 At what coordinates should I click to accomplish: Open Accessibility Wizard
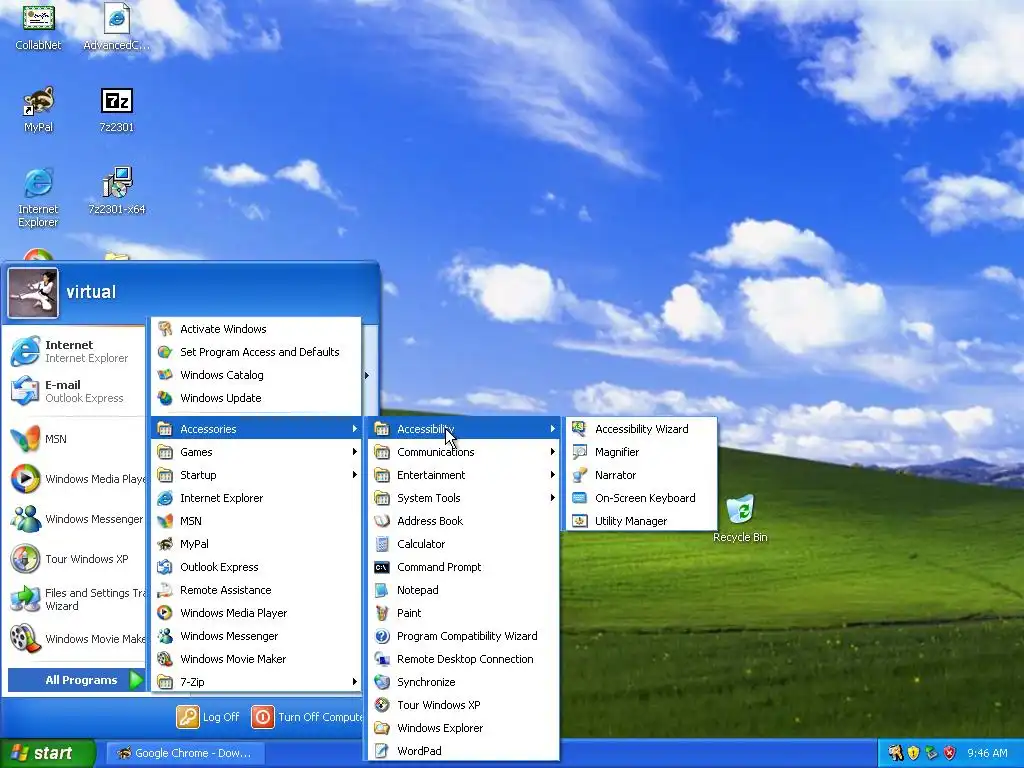click(641, 429)
